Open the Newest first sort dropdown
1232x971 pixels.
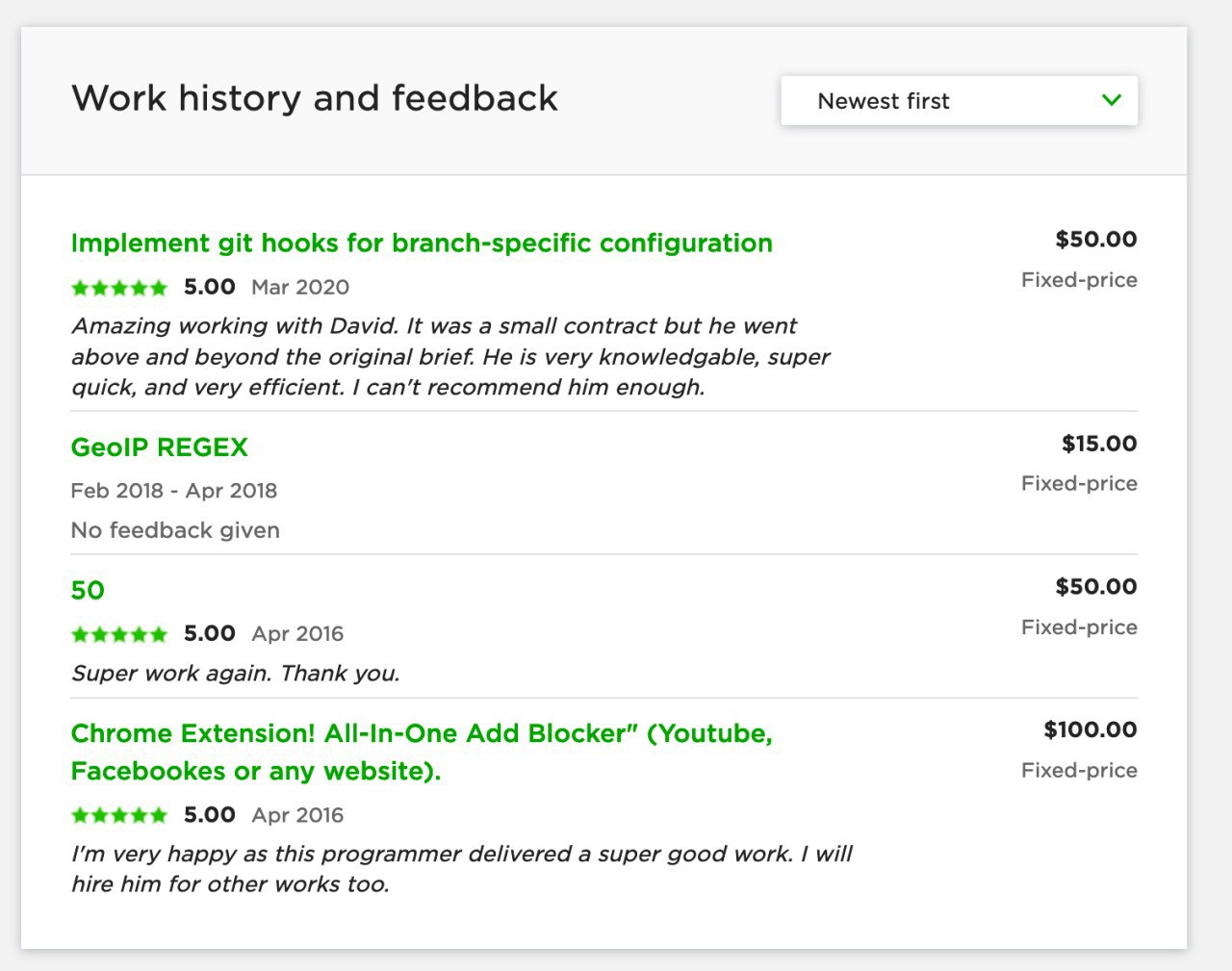coord(959,100)
